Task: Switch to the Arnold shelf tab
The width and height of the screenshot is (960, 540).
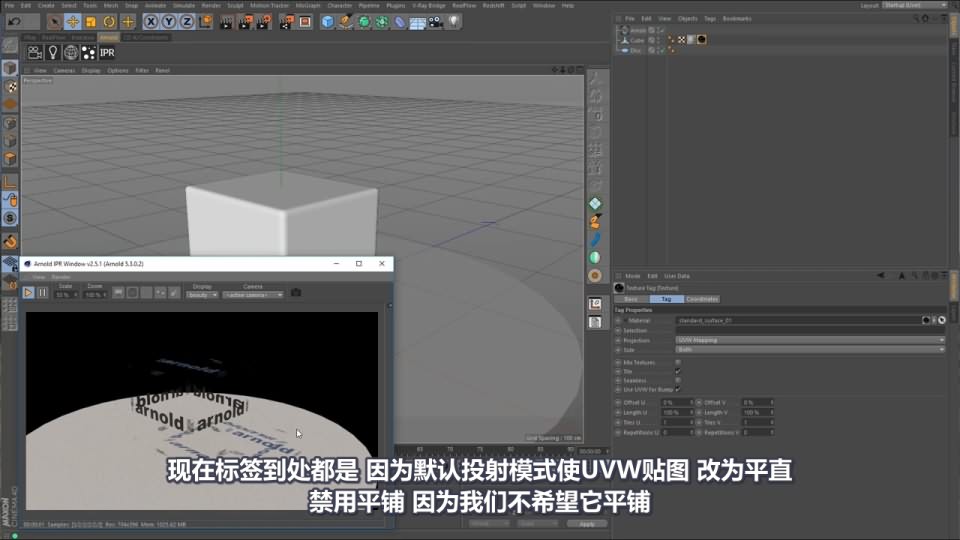Action: pyautogui.click(x=109, y=37)
